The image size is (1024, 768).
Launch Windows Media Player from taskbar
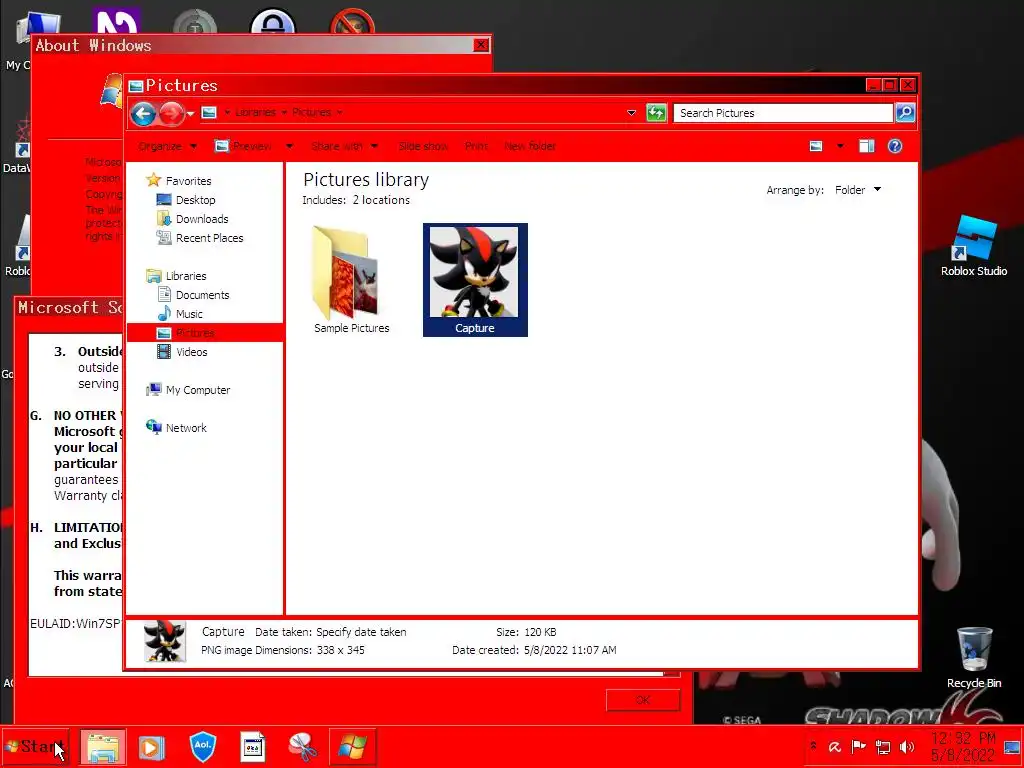tap(152, 747)
